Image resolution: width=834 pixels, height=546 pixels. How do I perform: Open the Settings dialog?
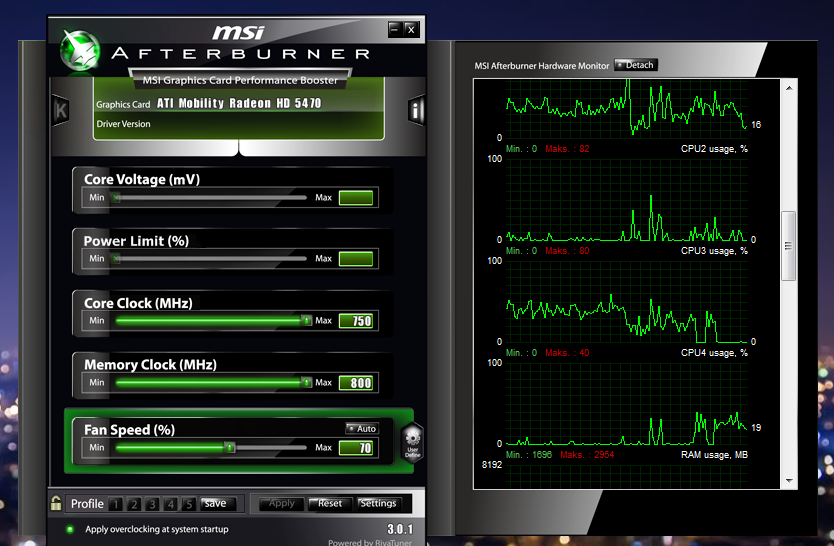click(x=378, y=503)
